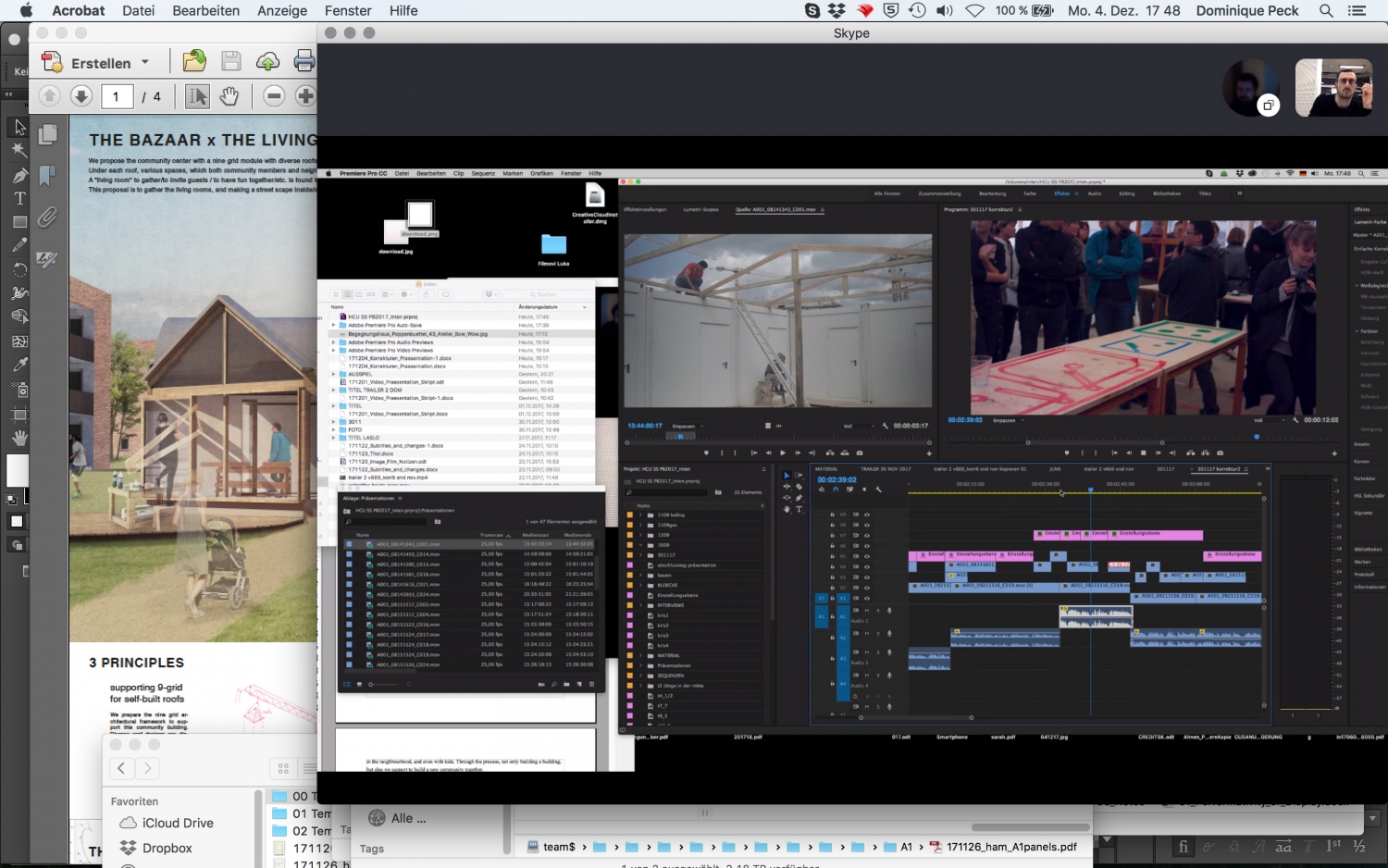Open the file with the Acrobat folder icon
This screenshot has height=868, width=1388.
[194, 62]
